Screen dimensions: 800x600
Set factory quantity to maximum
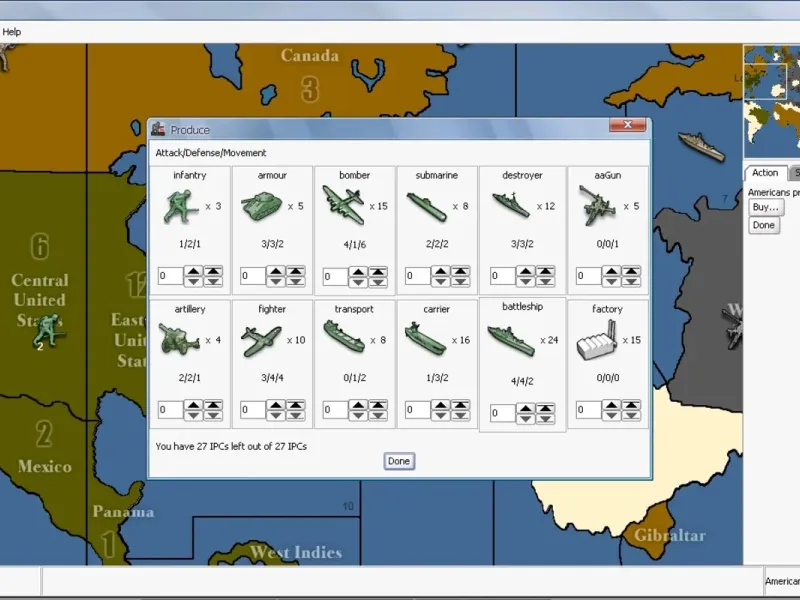click(x=632, y=405)
